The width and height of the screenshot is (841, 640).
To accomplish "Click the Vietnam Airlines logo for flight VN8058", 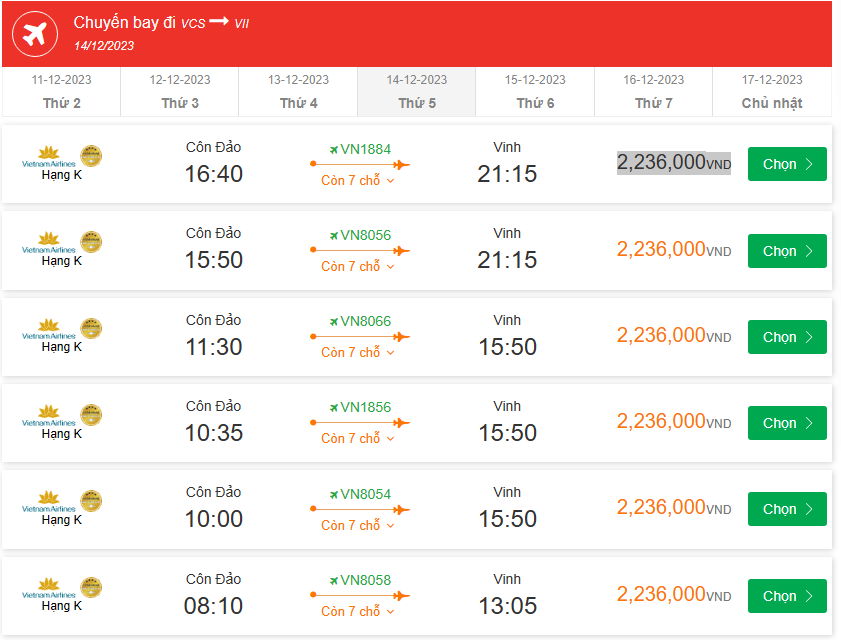I will coord(49,587).
